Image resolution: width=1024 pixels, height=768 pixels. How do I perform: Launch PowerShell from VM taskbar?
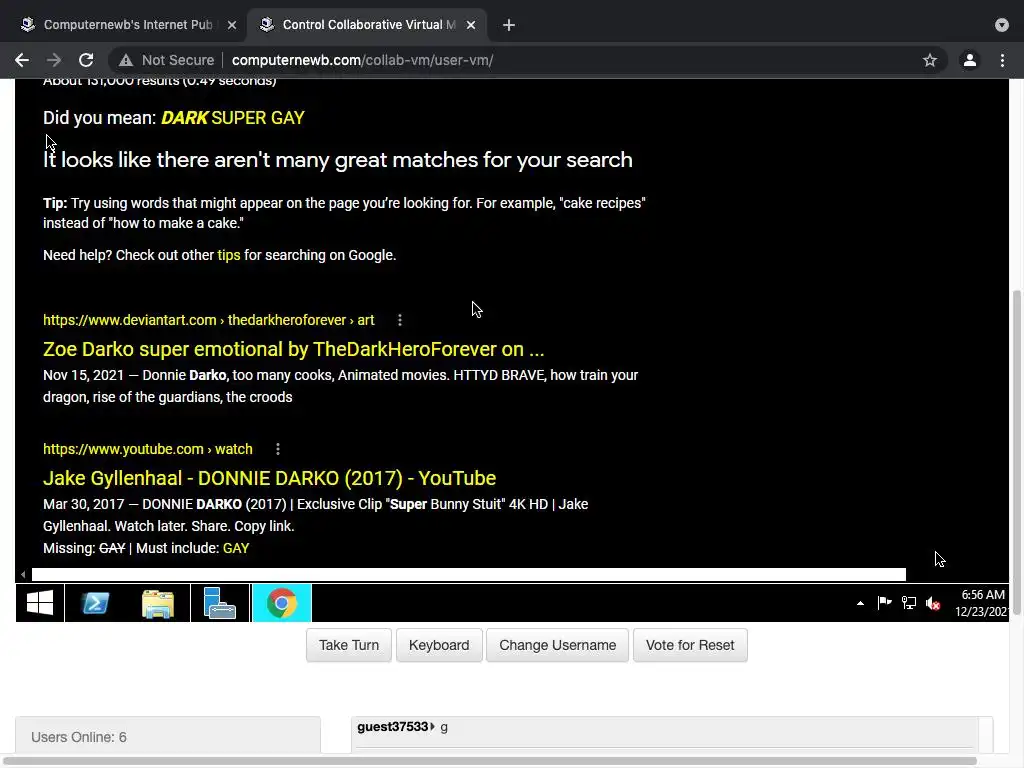tap(95, 603)
